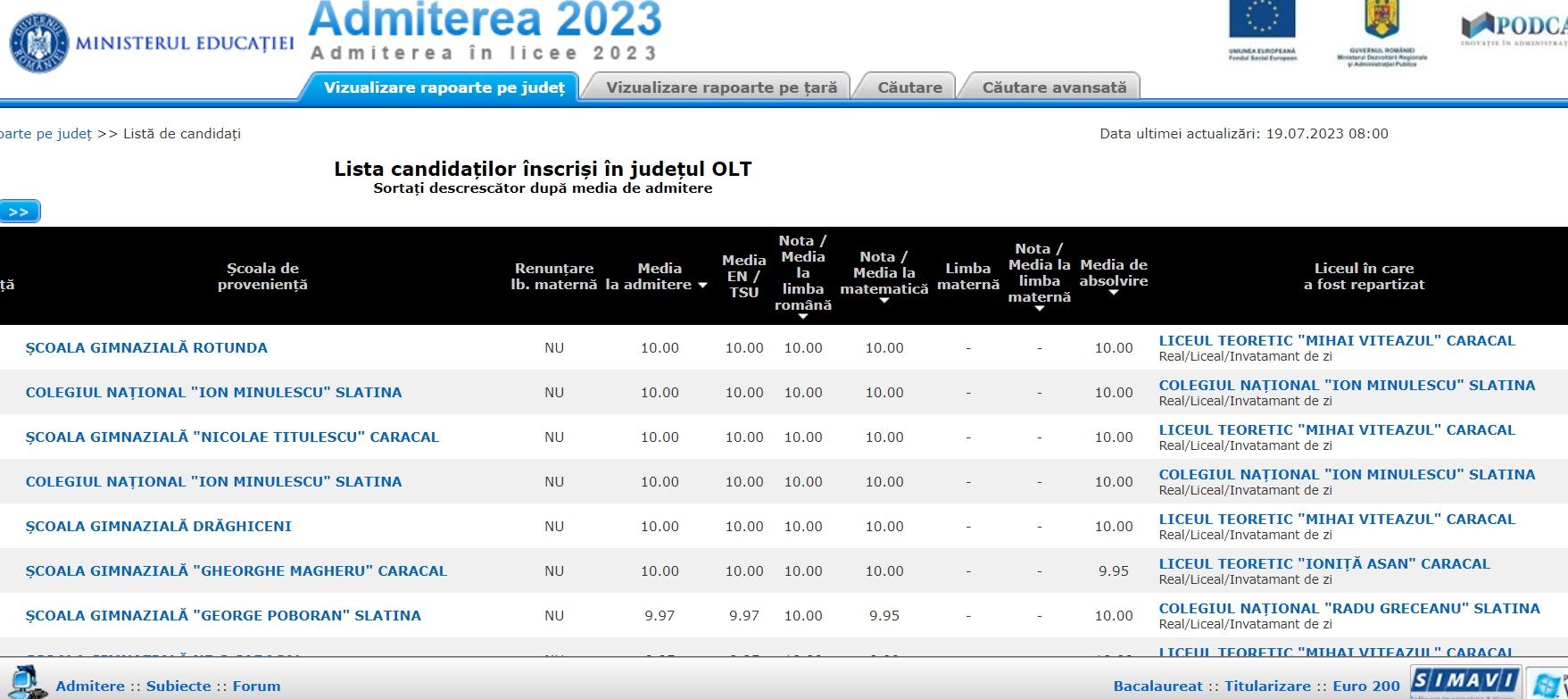Click the Guvernul României coat of arms logo

coord(1381,20)
